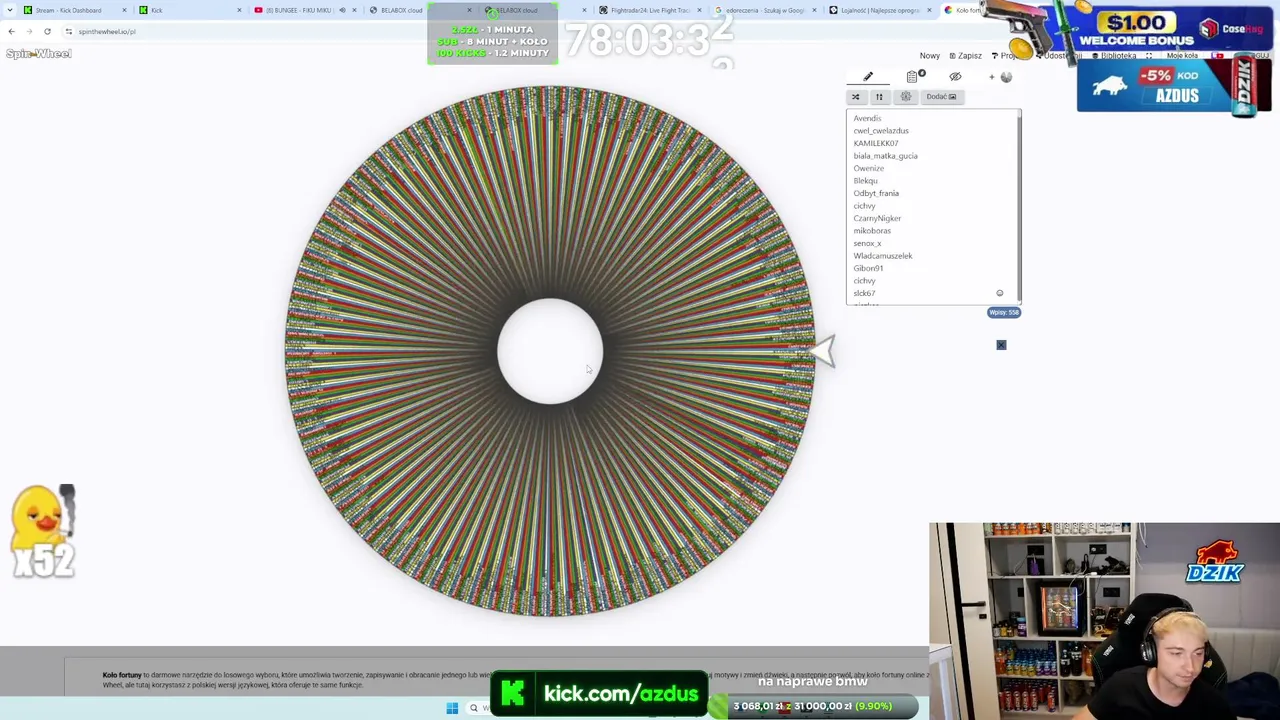
Task: Open the emoji picker smiley icon
Action: point(999,293)
